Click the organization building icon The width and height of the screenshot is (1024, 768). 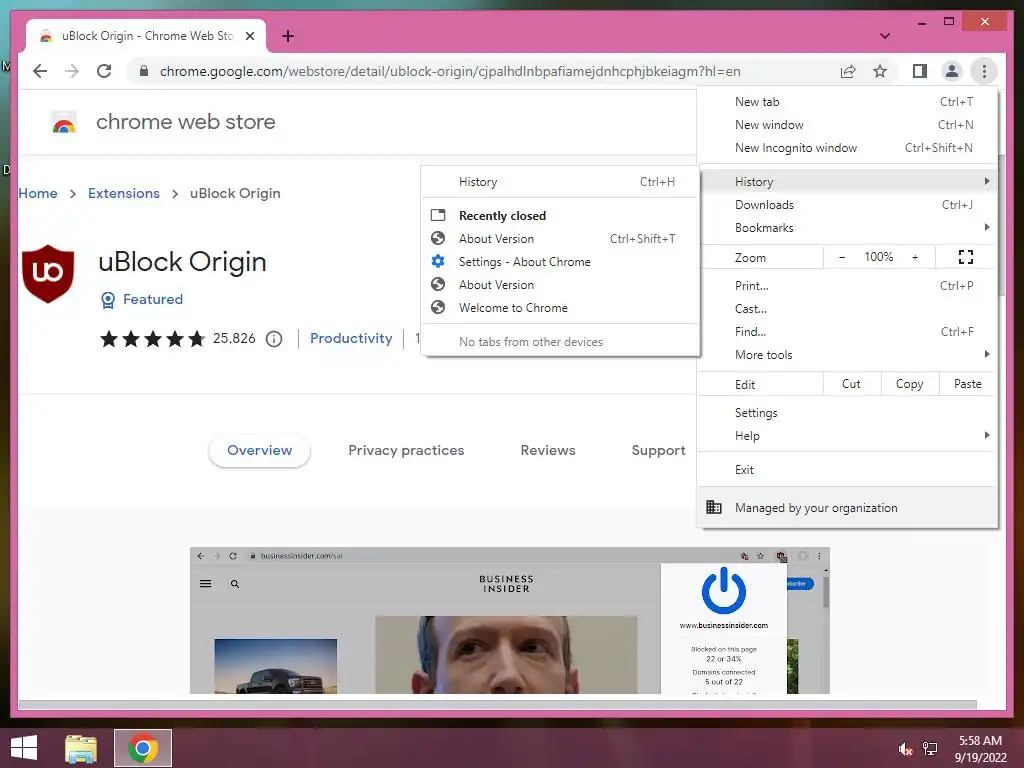click(714, 507)
